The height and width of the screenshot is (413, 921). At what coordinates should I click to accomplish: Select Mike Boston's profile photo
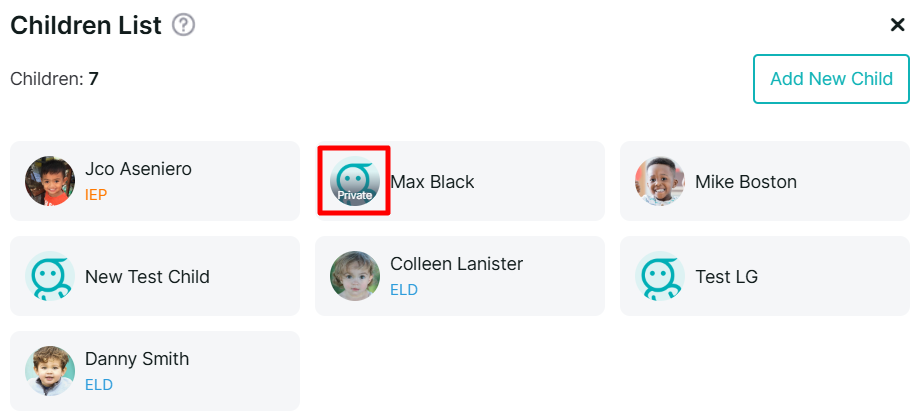pos(660,181)
